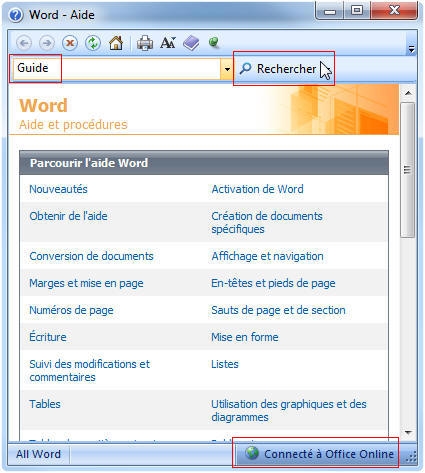Click the scrollbar up arrow
Screen dimensions: 425x473
point(408,93)
